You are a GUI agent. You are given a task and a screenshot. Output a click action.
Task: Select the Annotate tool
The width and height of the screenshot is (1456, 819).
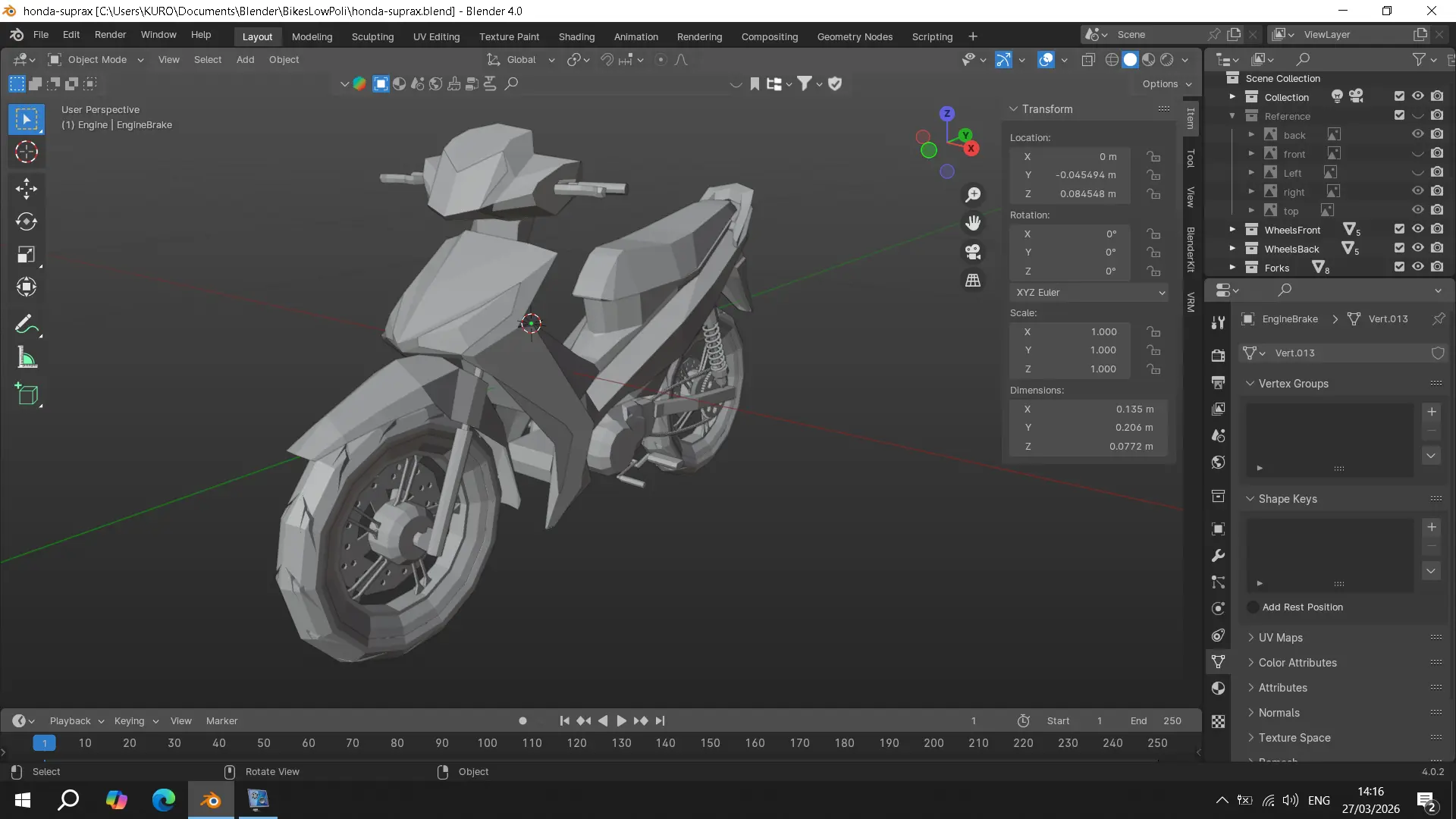[27, 325]
